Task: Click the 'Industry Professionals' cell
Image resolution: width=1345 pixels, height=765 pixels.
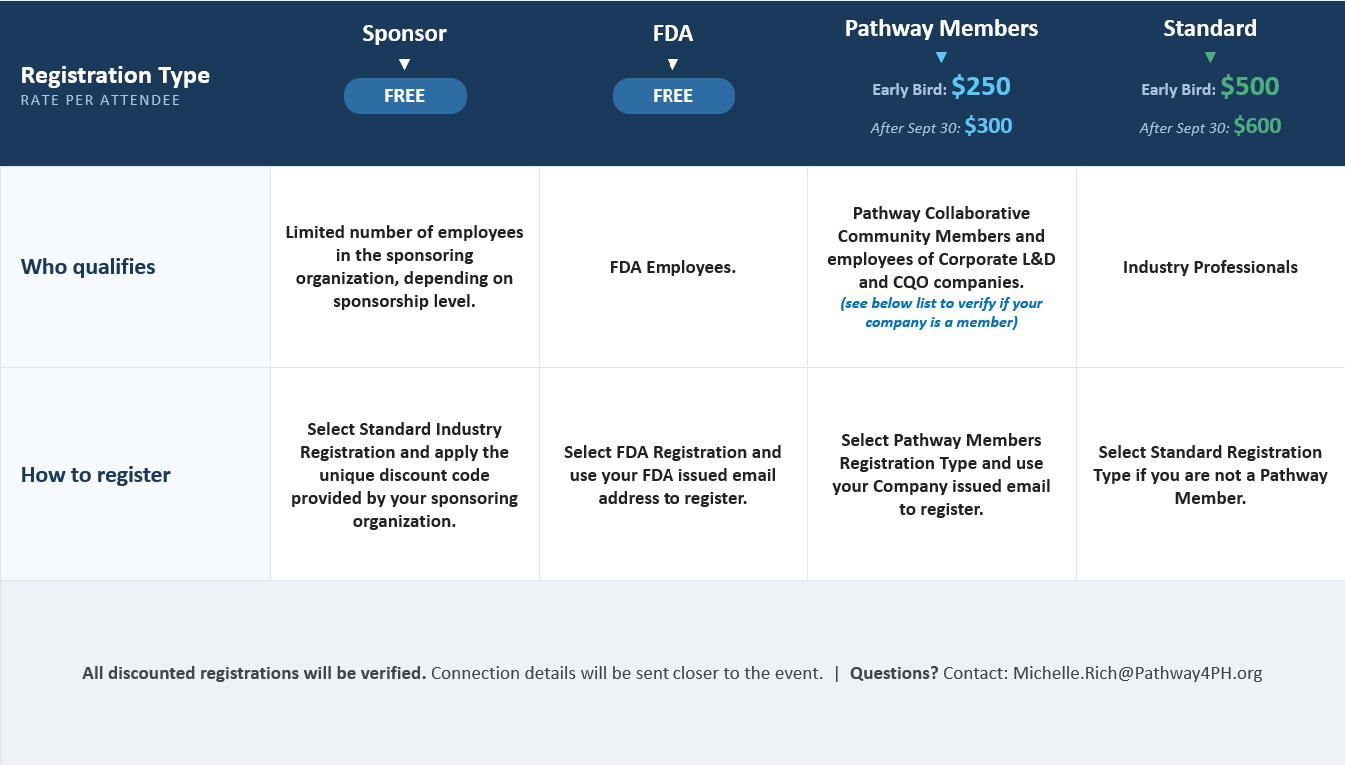Action: point(1210,267)
